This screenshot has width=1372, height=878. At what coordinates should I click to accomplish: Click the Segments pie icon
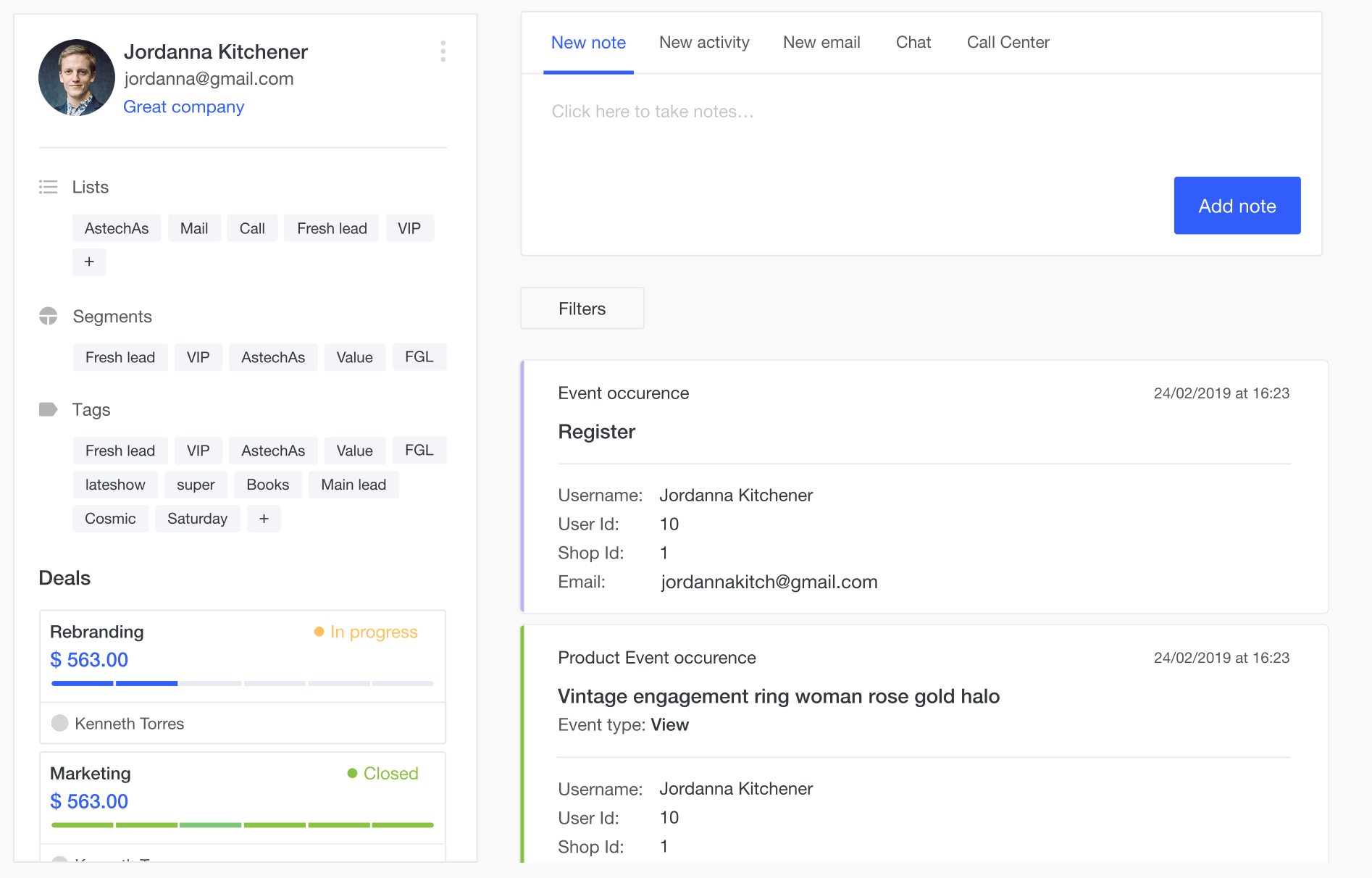[x=48, y=316]
